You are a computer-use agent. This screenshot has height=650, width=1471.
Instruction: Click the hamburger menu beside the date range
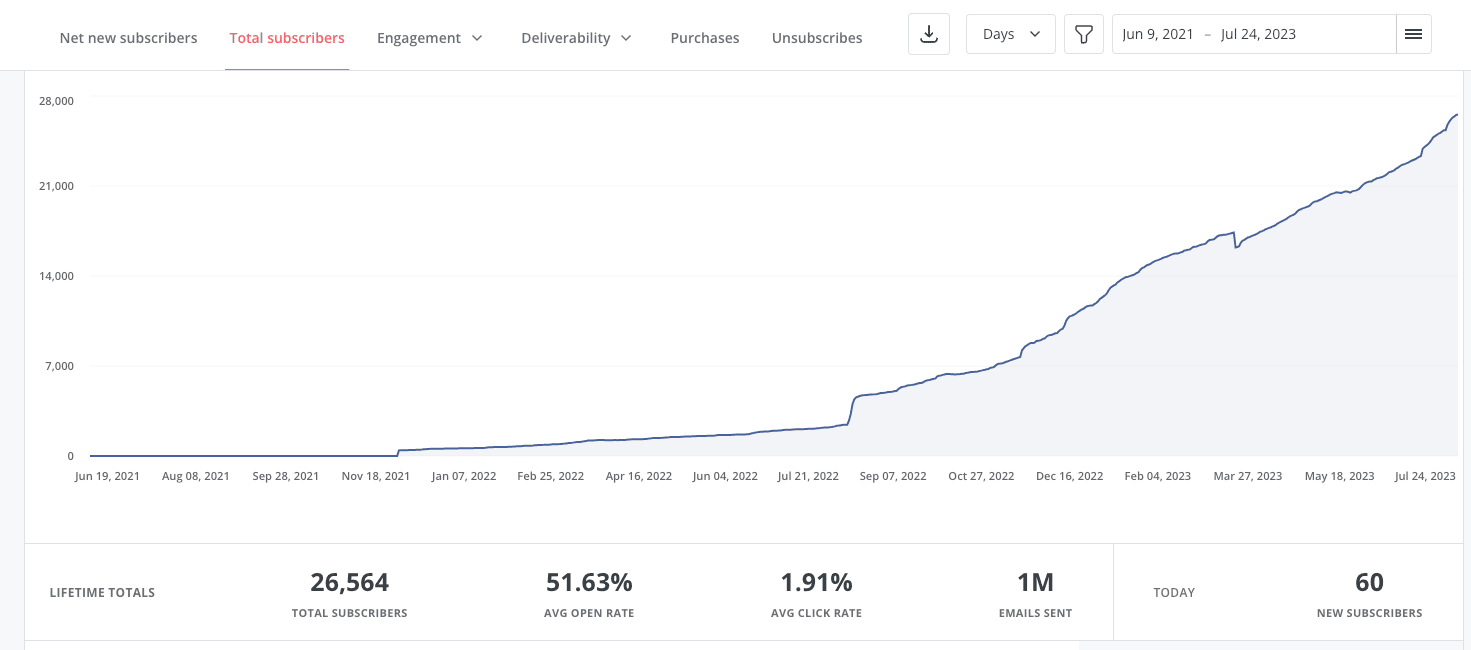coord(1413,34)
